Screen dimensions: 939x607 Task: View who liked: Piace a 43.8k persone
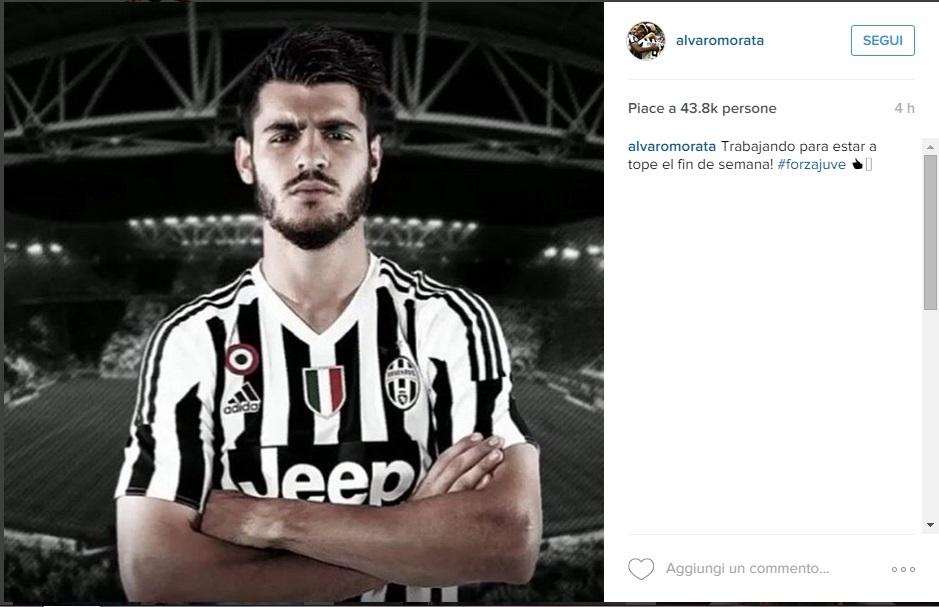click(702, 108)
